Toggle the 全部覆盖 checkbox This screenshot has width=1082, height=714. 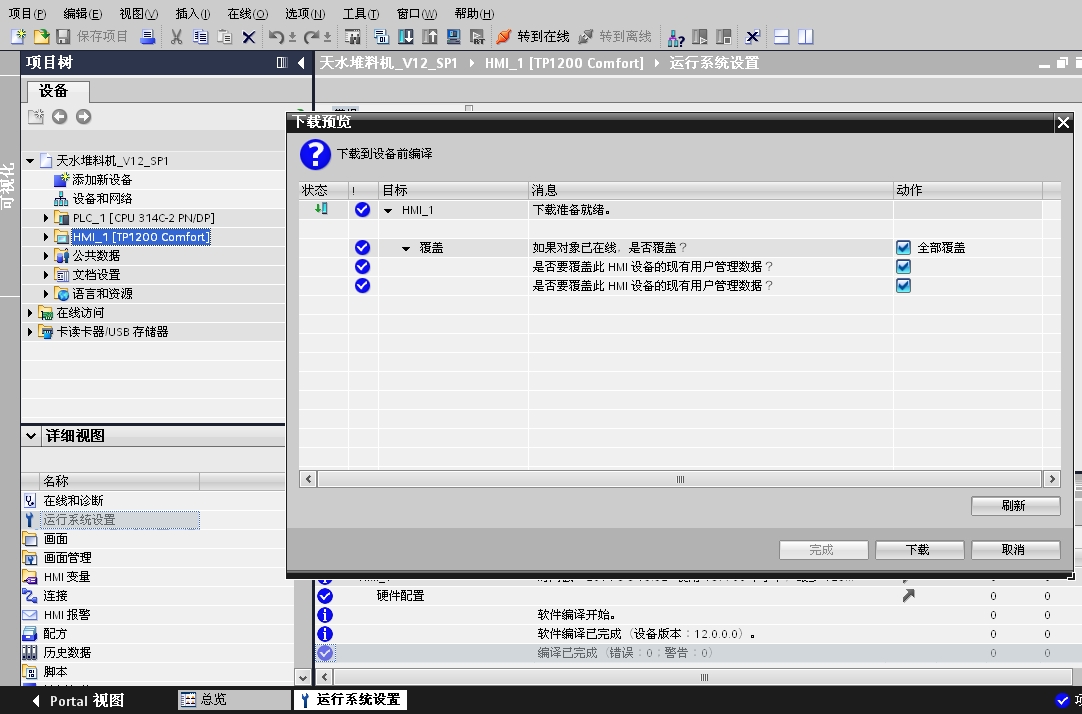click(x=903, y=248)
